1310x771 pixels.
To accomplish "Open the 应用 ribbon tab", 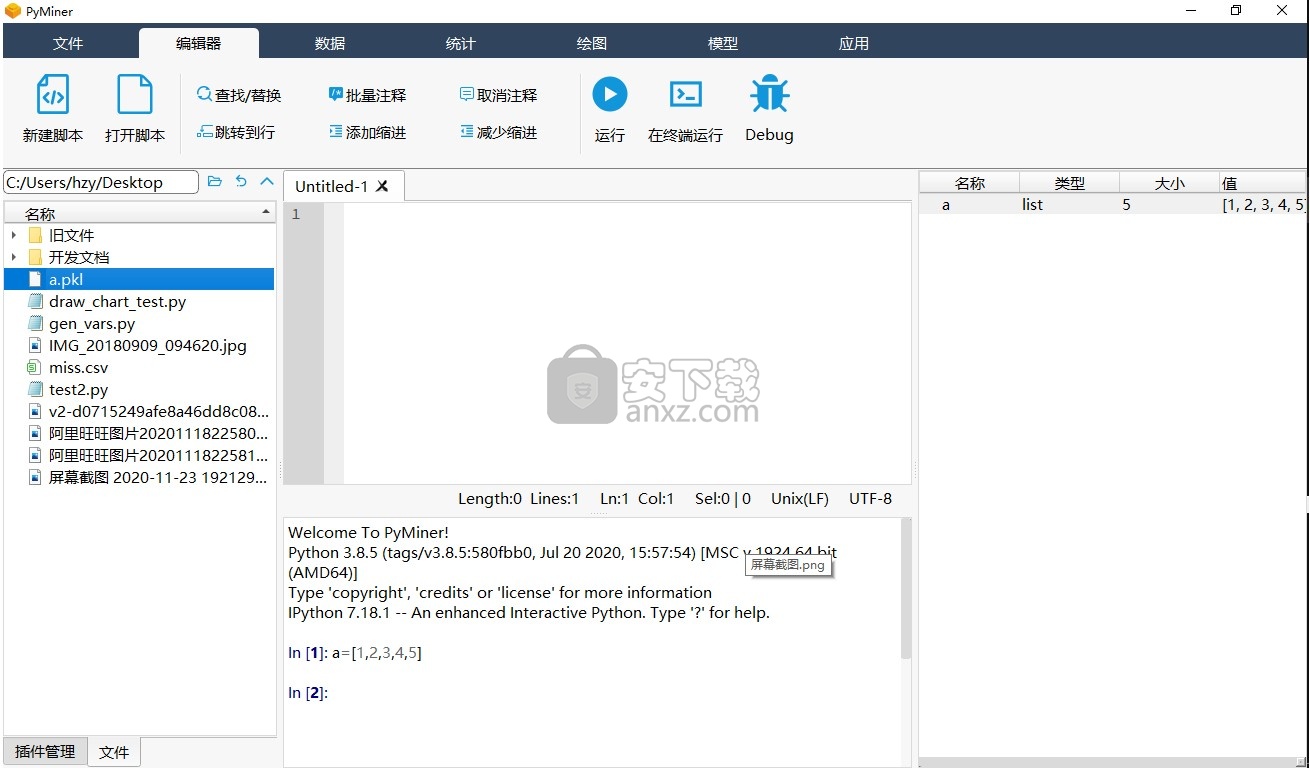I will pos(854,43).
